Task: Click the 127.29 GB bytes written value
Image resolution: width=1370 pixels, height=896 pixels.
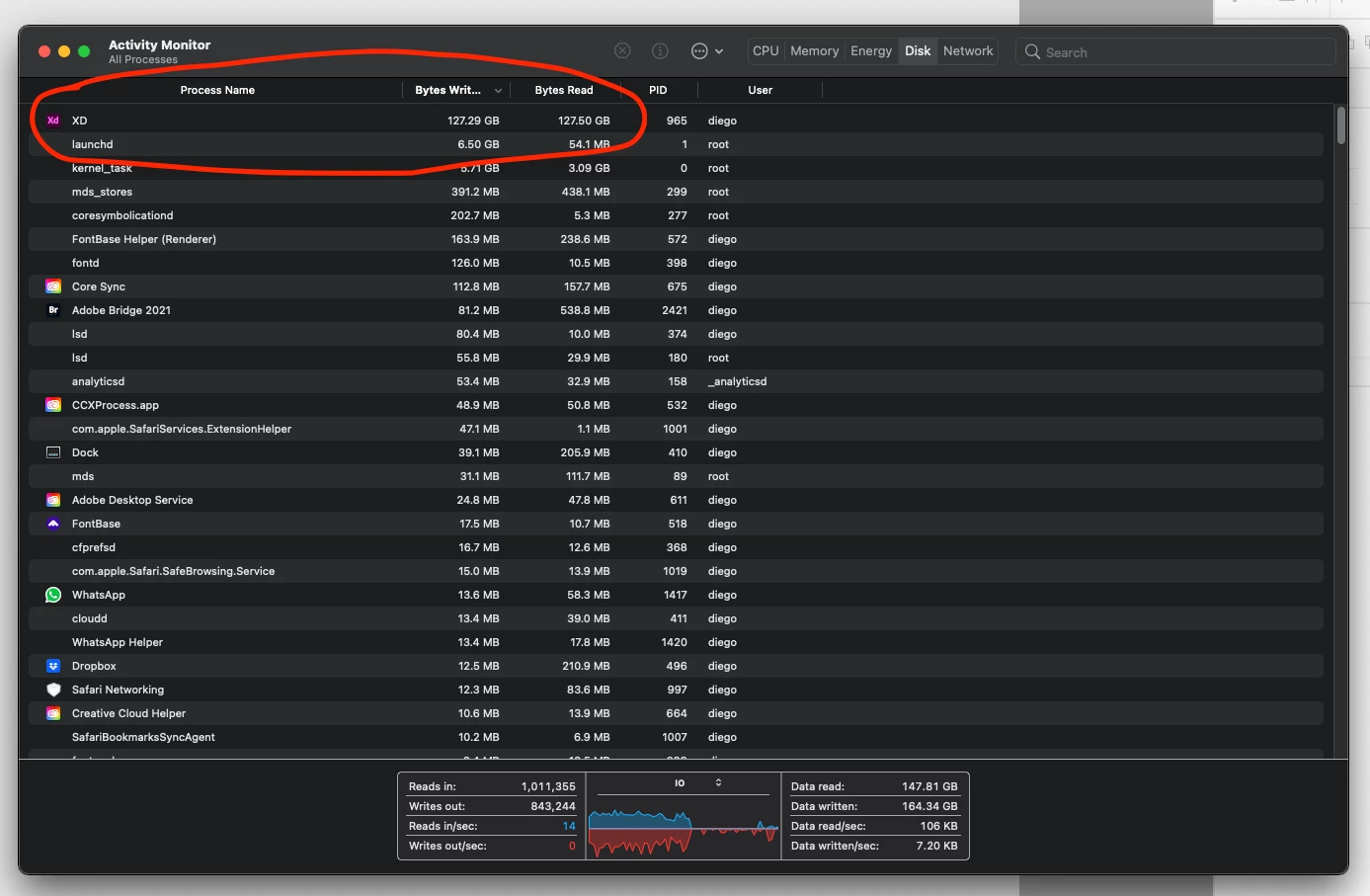Action: pyautogui.click(x=473, y=121)
